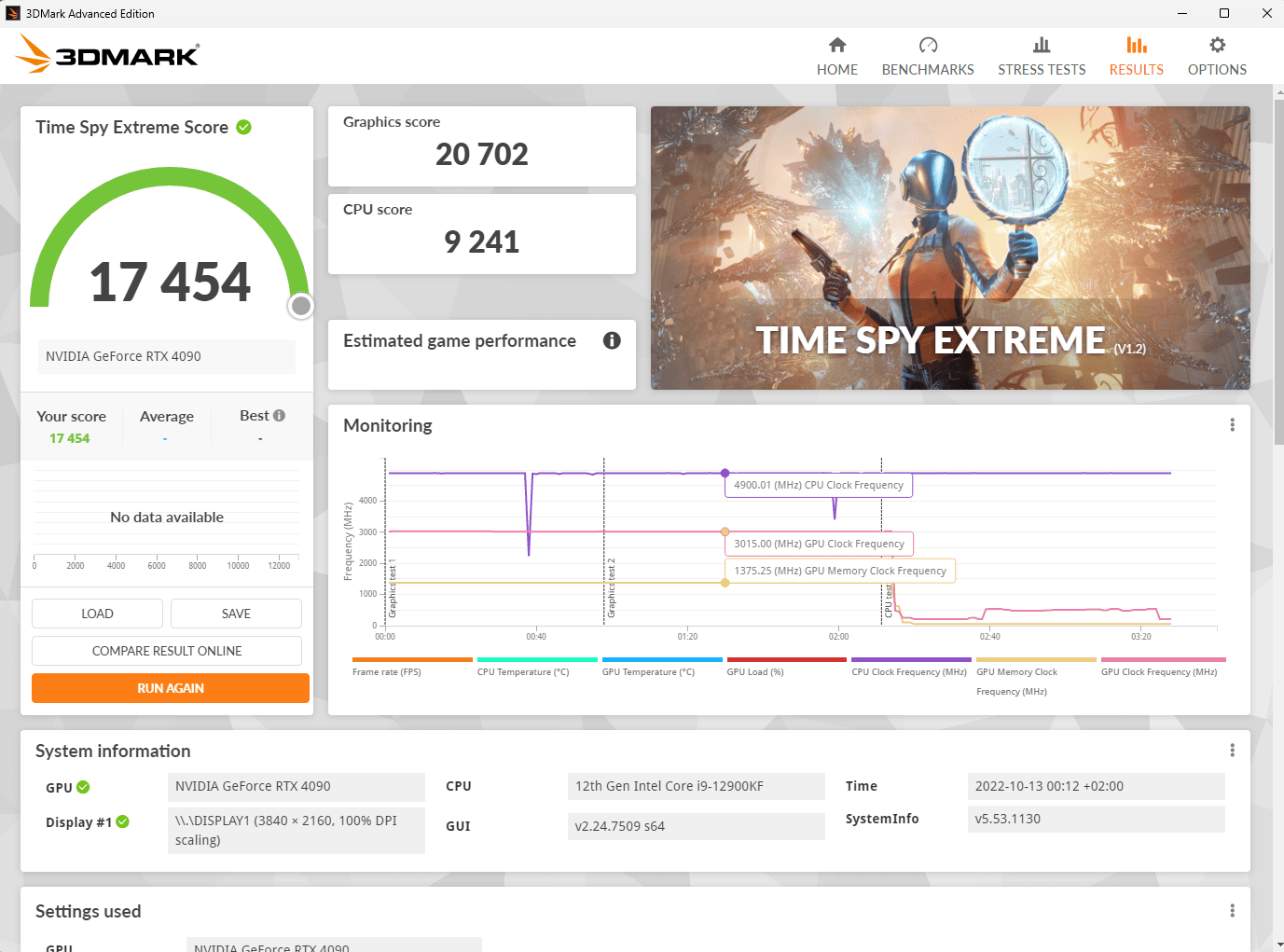Click the GPU clock data point on the chart
The image size is (1284, 952).
(725, 531)
